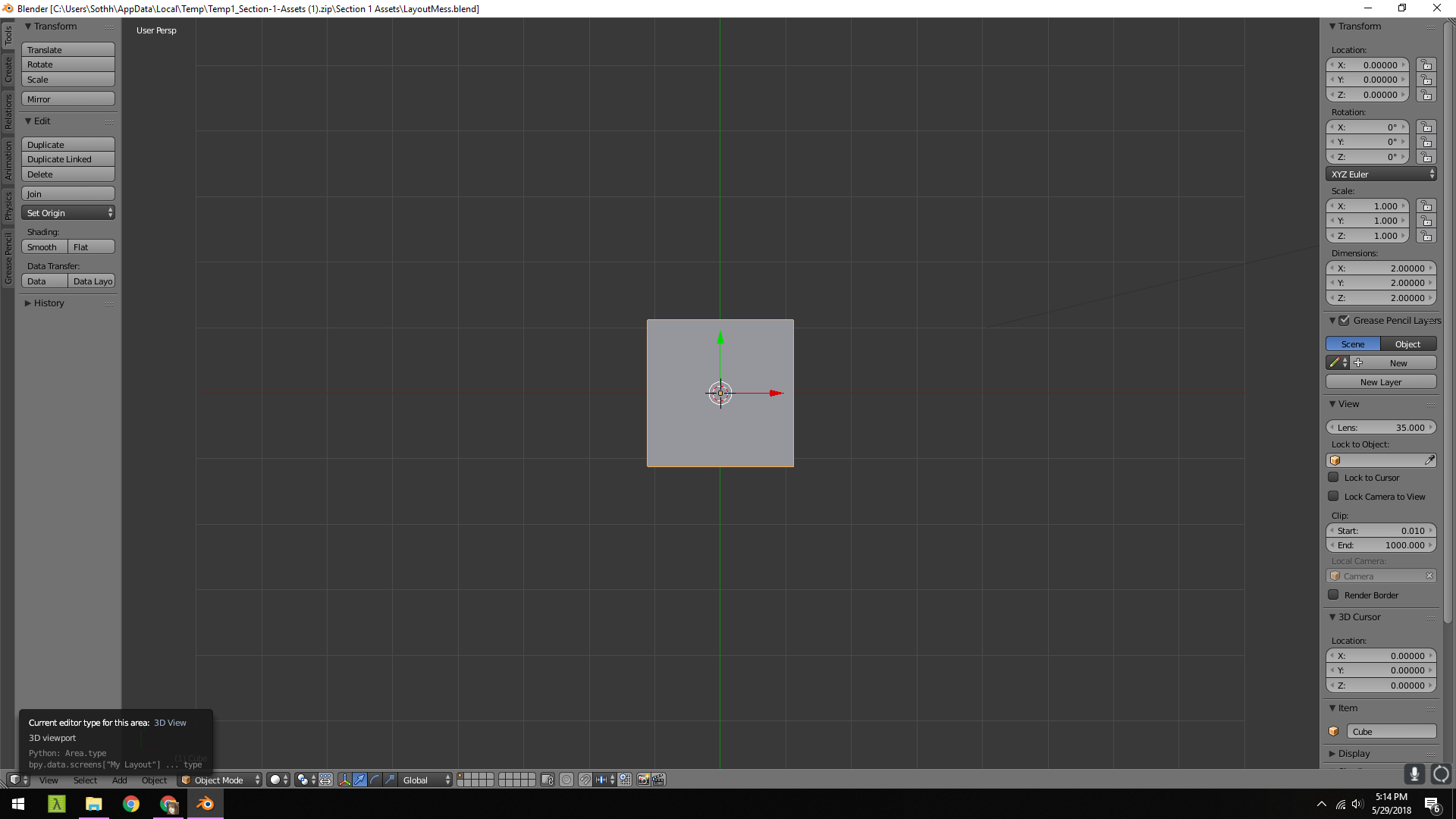The width and height of the screenshot is (1456, 819).
Task: Click the Grease Pencil datablock pencil icon
Action: [1338, 362]
